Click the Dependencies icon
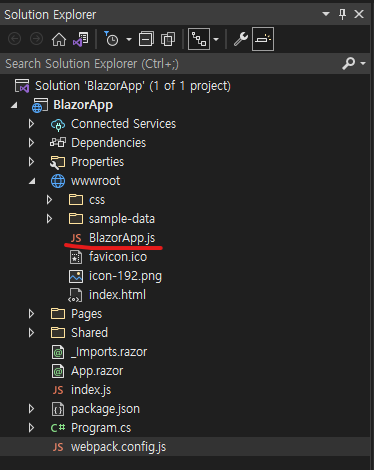Image resolution: width=374 pixels, height=470 pixels. tap(58, 143)
